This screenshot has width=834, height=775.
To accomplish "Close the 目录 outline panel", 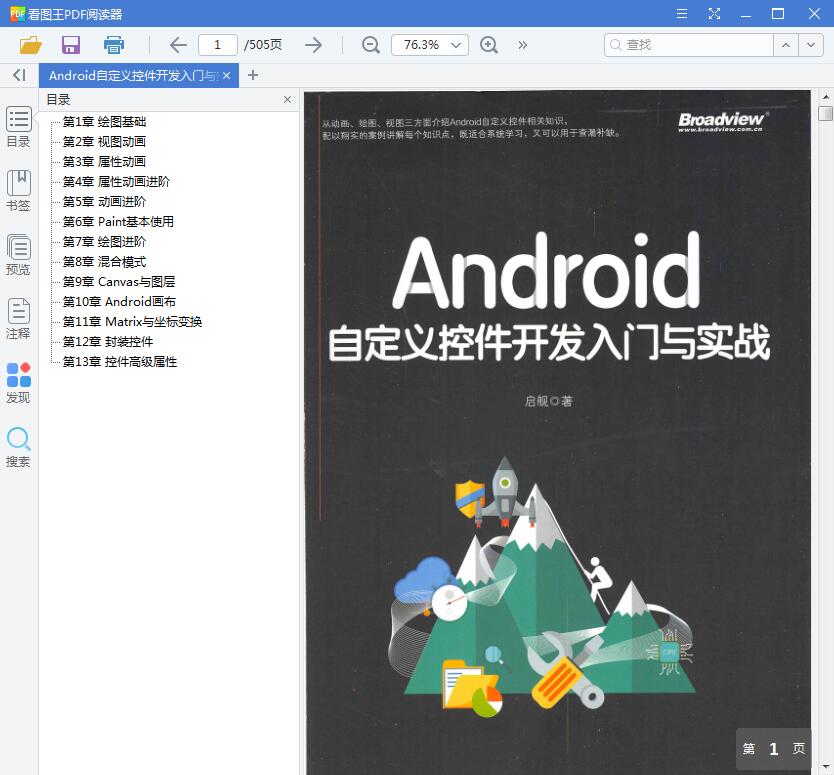I will coord(287,99).
